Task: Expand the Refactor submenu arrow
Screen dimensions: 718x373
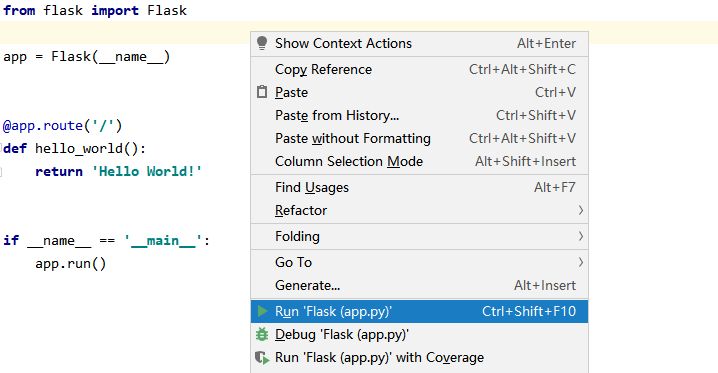Action: point(581,210)
